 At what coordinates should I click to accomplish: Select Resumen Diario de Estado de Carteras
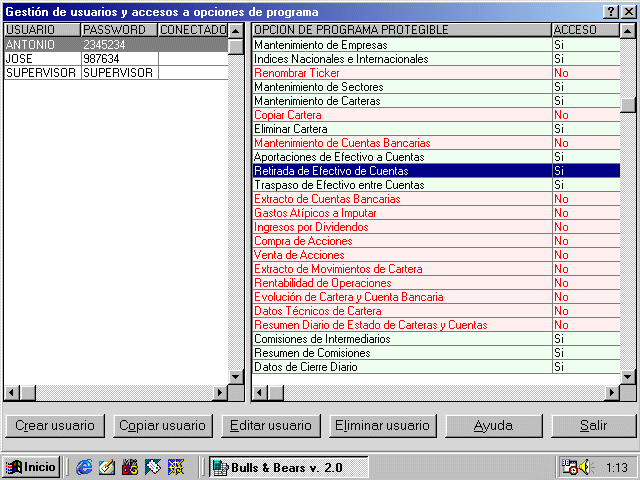pyautogui.click(x=436, y=325)
